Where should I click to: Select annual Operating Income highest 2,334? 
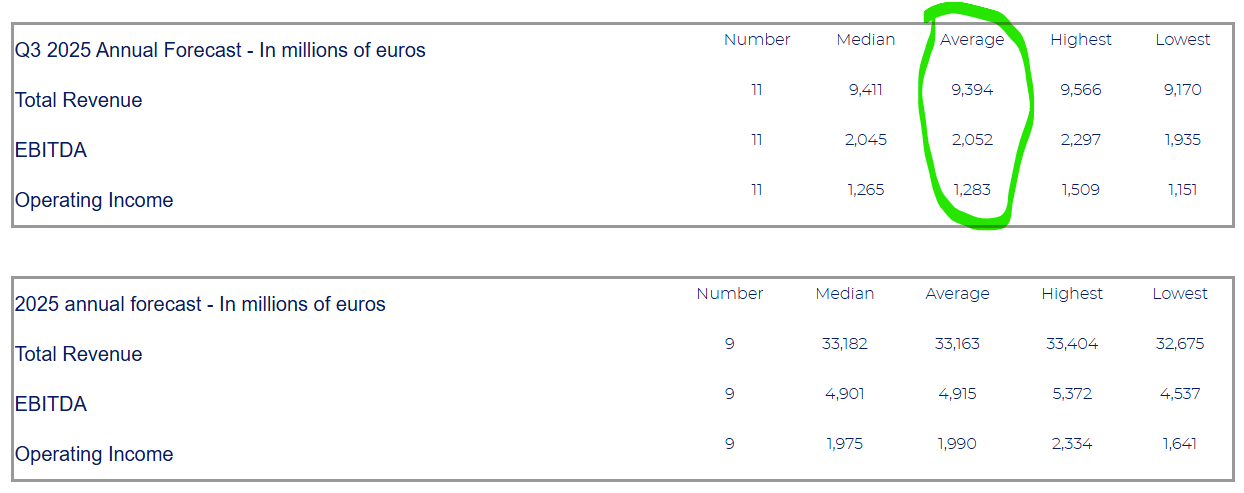tap(1072, 444)
